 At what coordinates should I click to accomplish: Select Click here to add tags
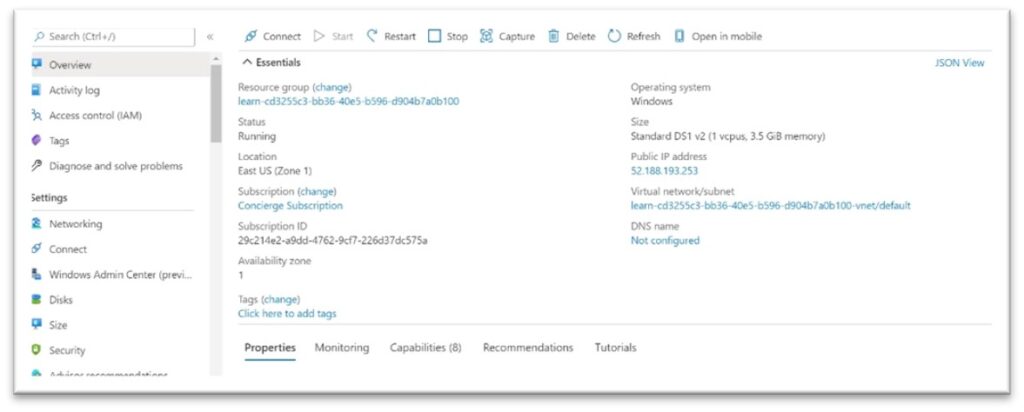[x=287, y=313]
